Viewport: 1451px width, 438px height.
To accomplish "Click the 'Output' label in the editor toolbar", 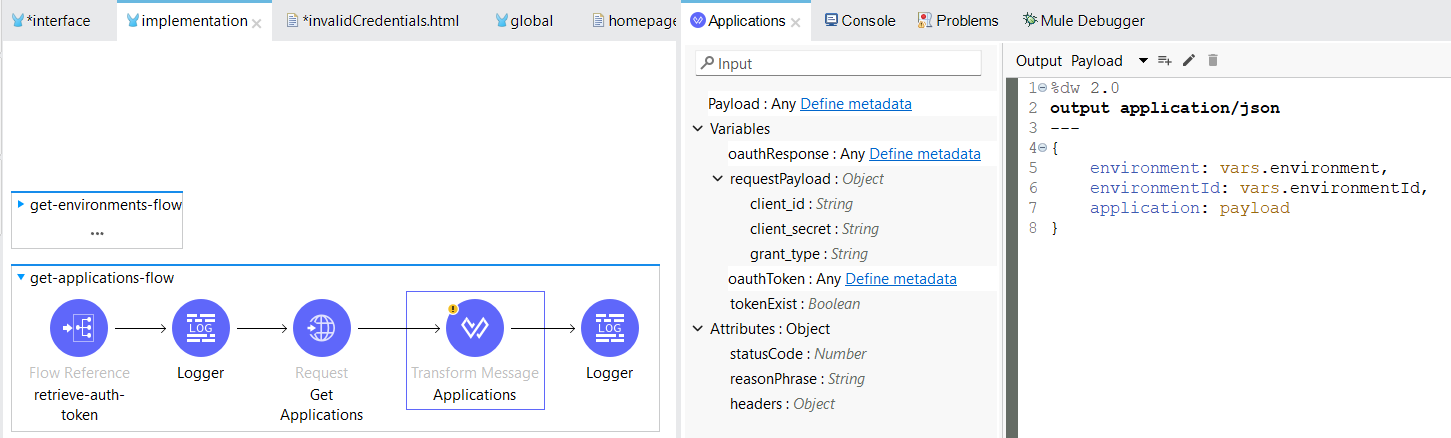I will pos(1038,61).
